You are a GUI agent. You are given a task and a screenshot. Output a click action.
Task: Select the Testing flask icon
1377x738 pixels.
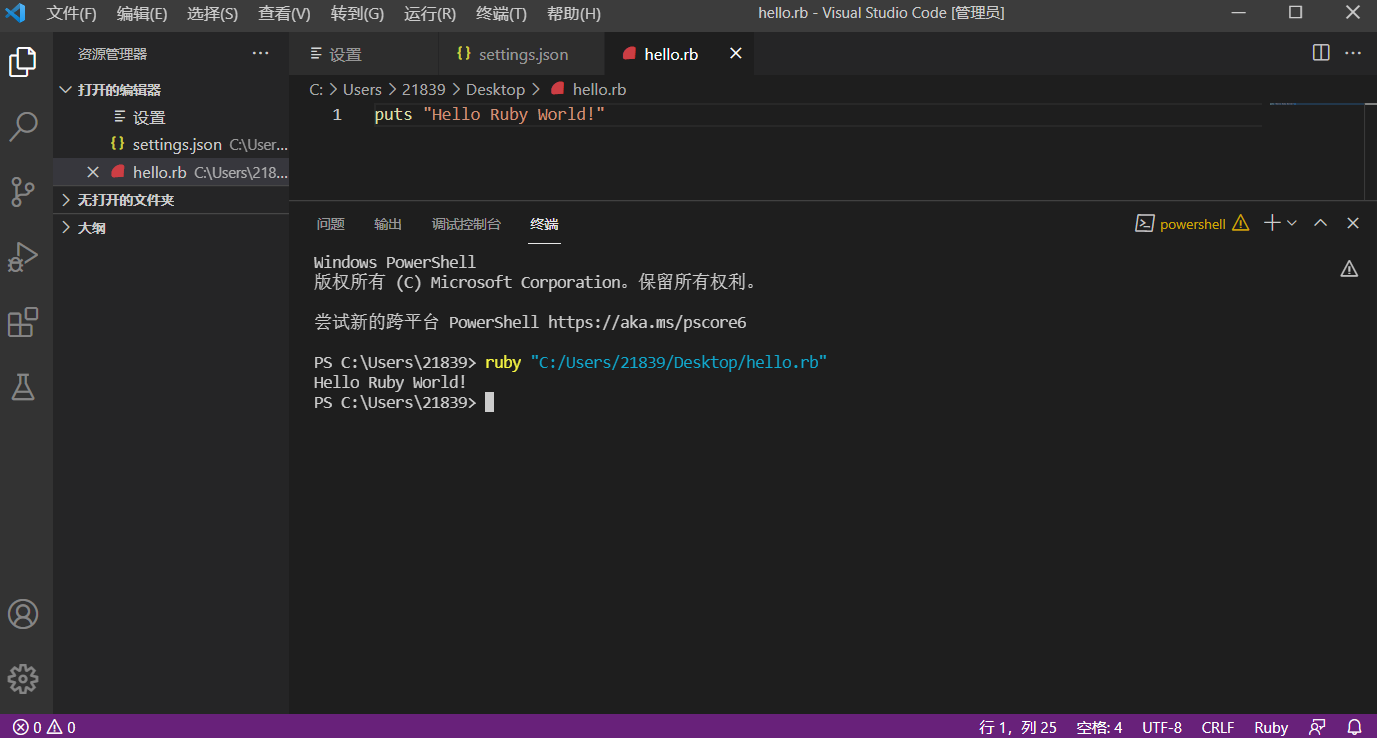[24, 387]
